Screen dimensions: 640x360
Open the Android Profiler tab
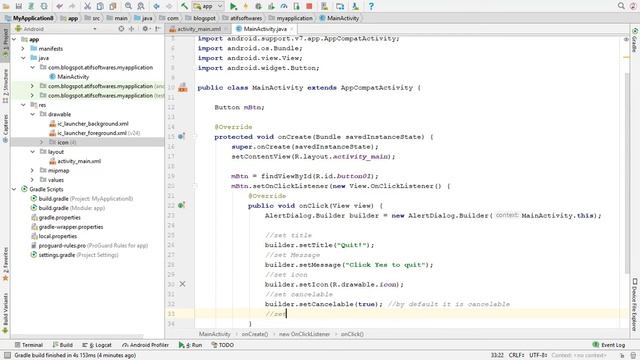pyautogui.click(x=146, y=345)
